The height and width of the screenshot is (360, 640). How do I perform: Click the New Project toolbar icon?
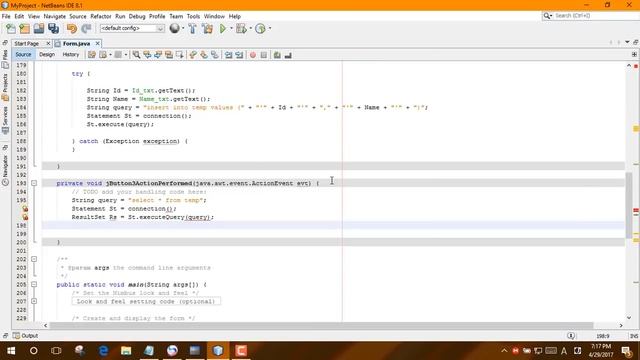24,29
